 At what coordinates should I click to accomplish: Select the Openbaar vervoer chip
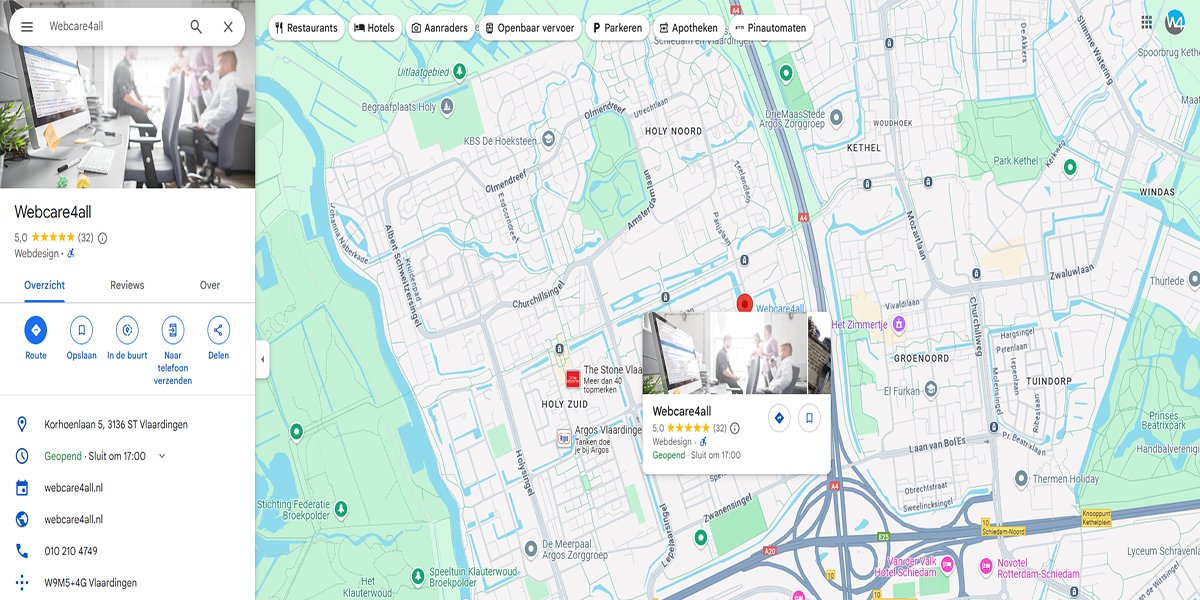[x=529, y=28]
